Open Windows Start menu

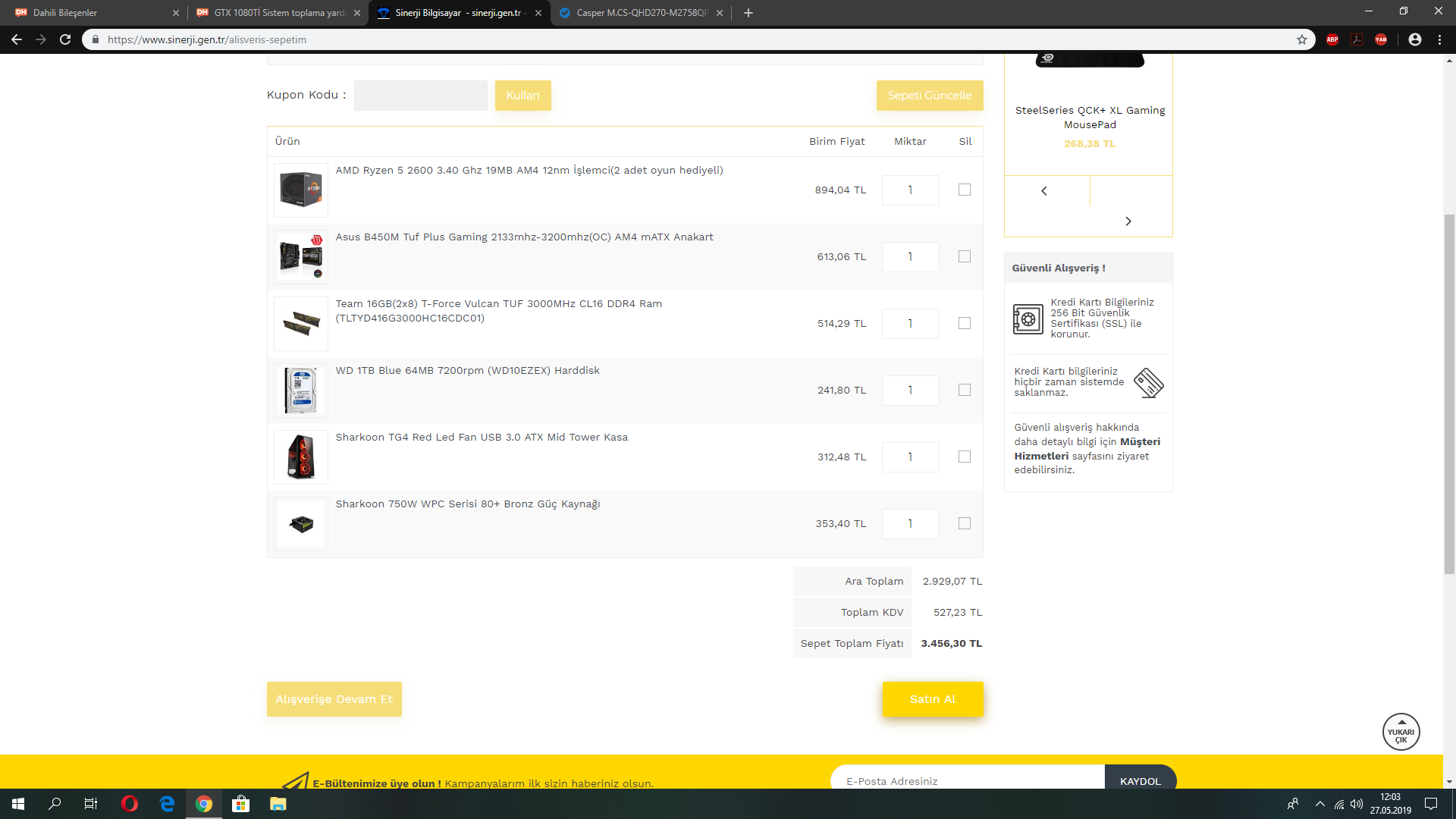pos(18,804)
